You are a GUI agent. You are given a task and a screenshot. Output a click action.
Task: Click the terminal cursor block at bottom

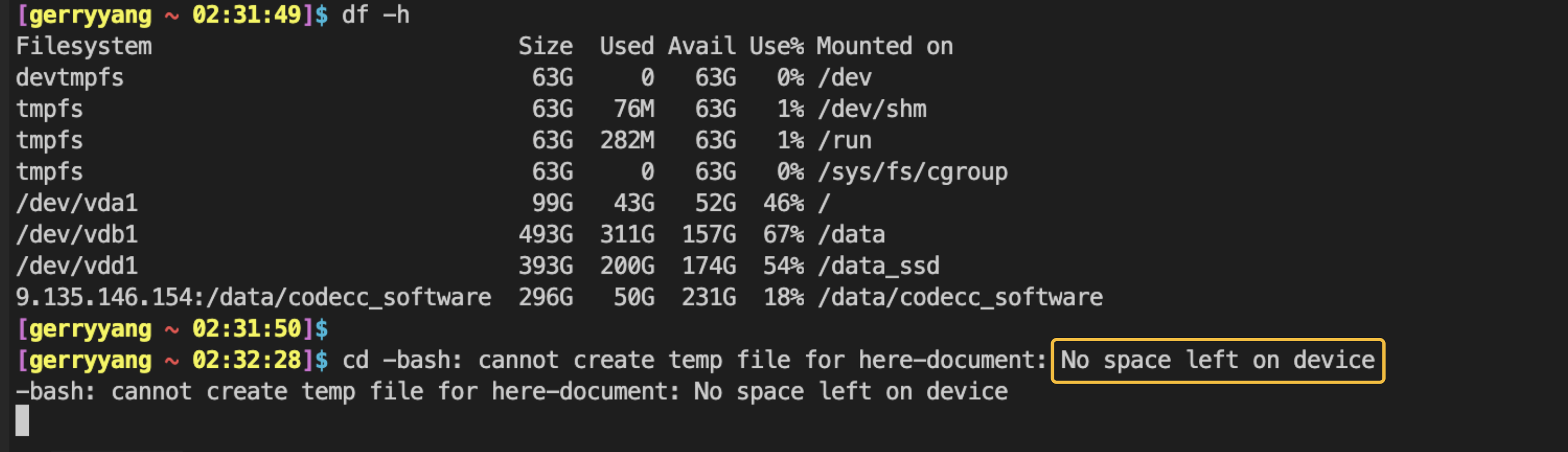22,420
